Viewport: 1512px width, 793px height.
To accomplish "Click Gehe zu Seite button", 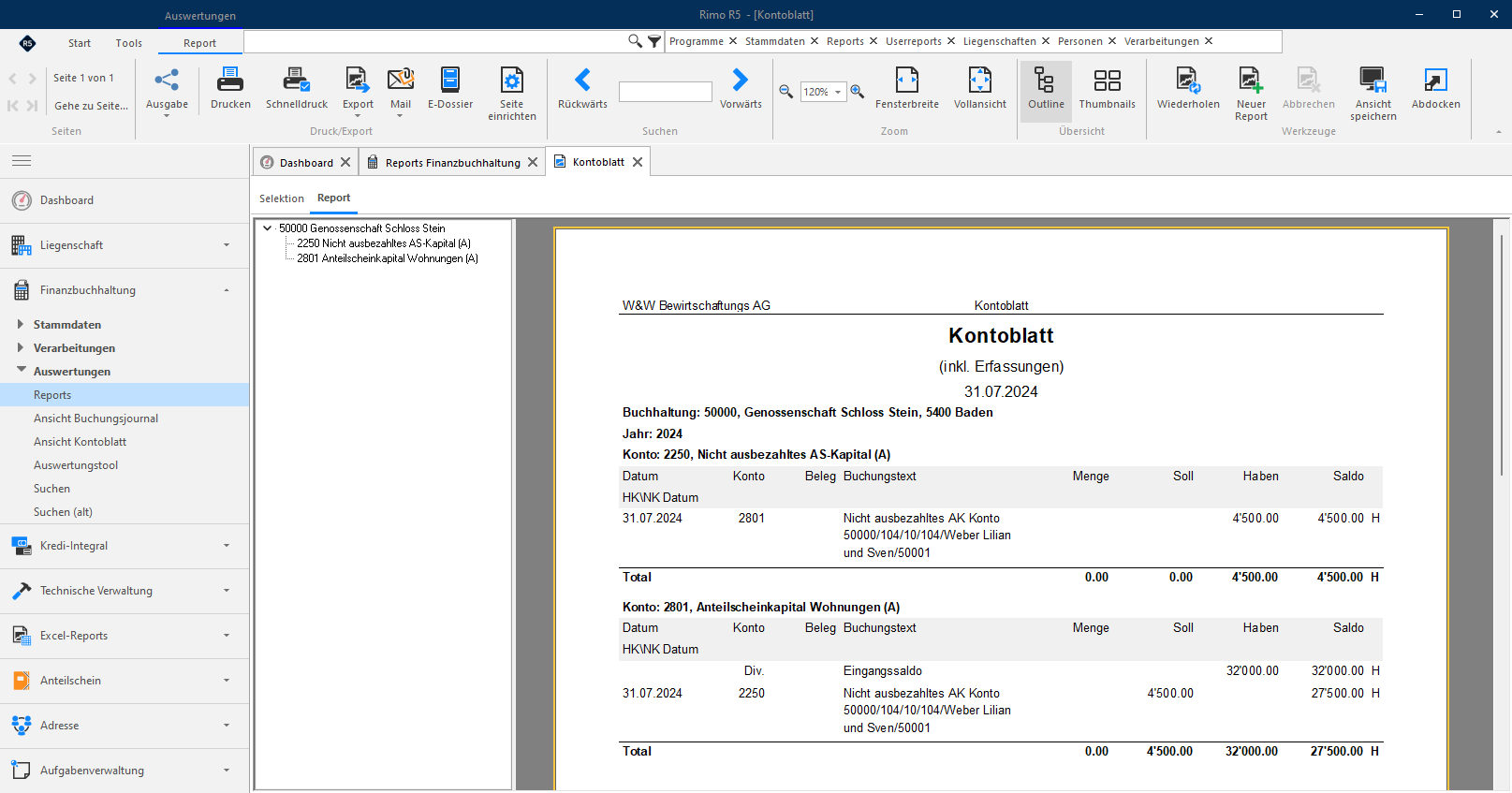I will 91,106.
